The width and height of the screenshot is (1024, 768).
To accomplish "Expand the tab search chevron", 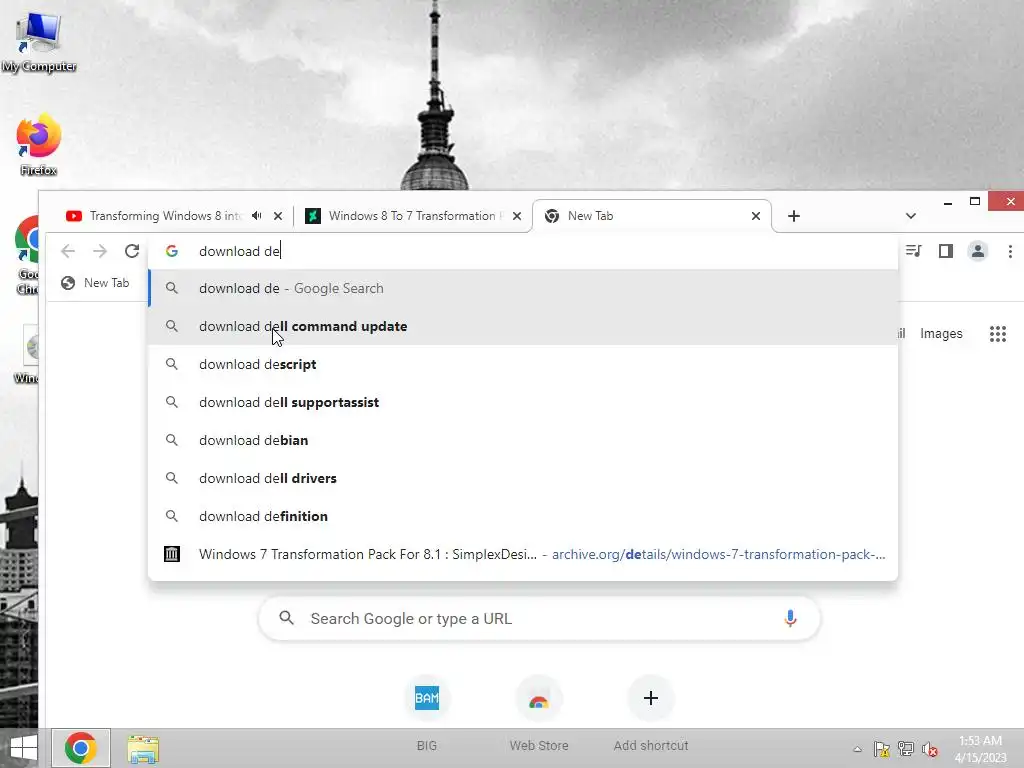I will coord(910,216).
